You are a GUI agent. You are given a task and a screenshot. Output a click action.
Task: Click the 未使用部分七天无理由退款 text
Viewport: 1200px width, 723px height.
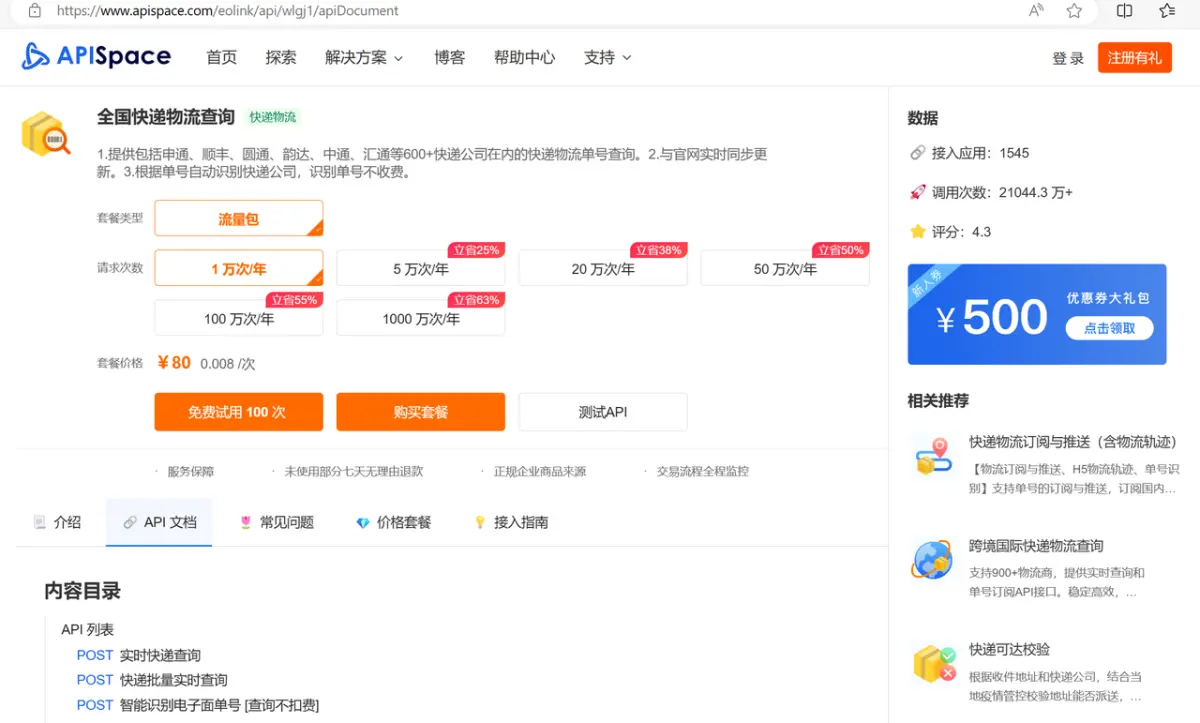tap(354, 471)
